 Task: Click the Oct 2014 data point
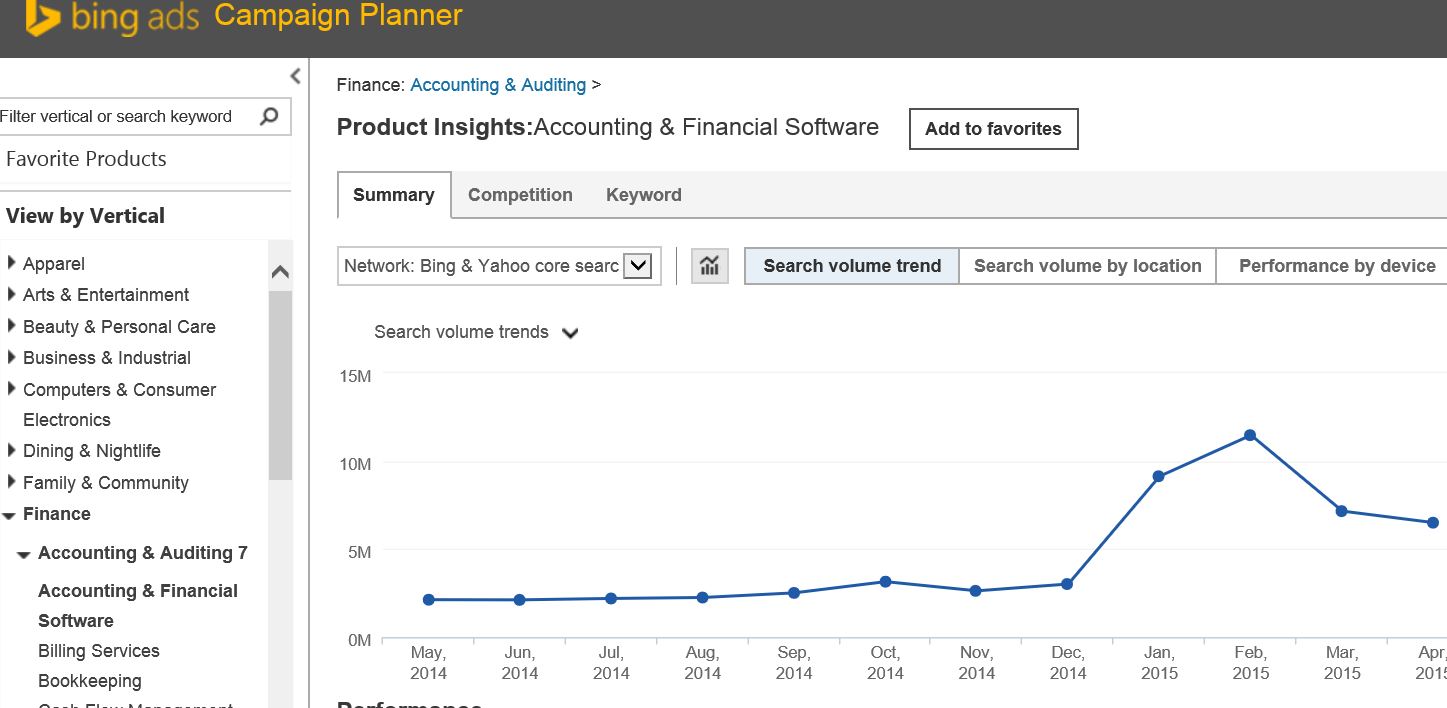pyautogui.click(x=885, y=582)
